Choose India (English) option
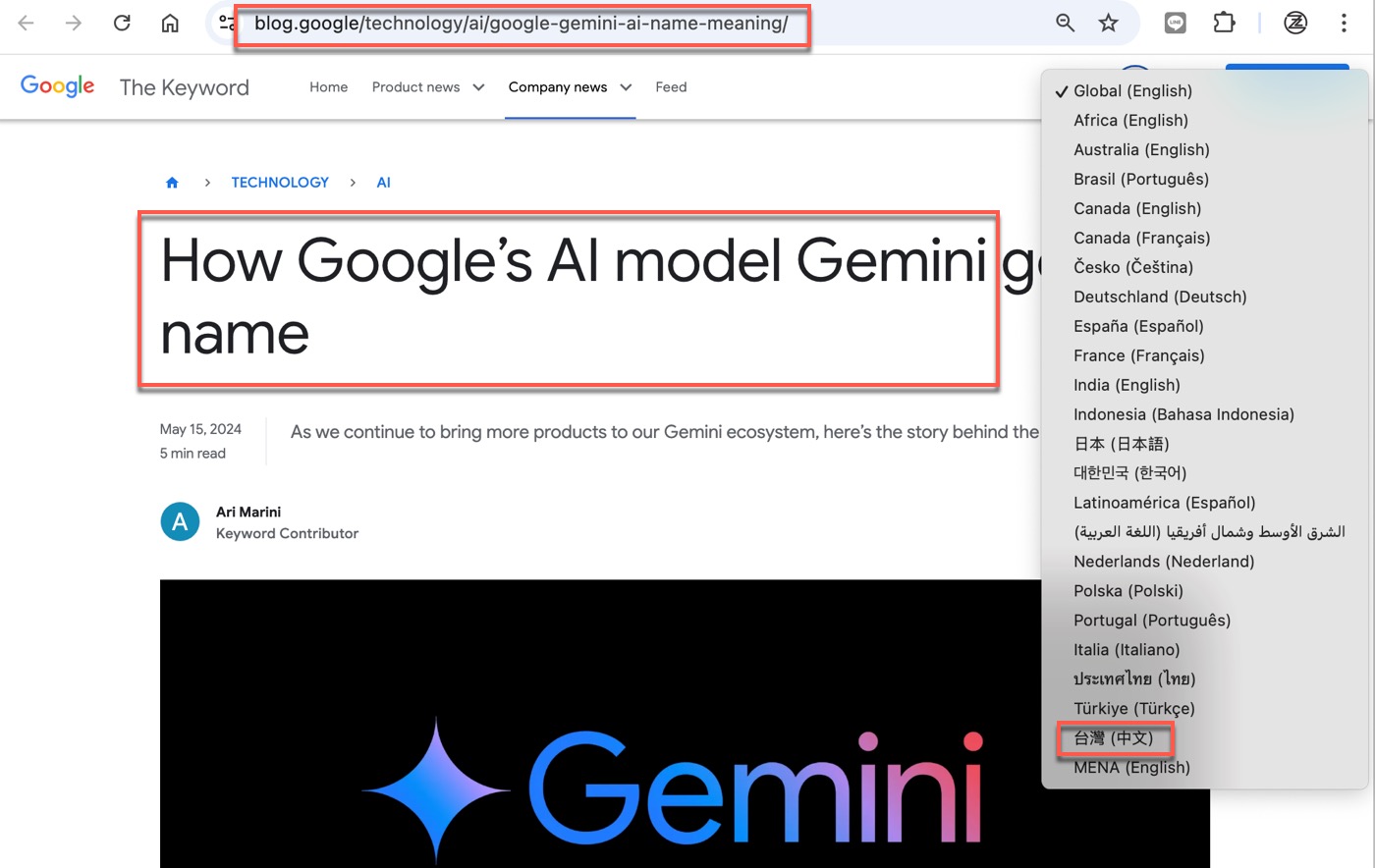The height and width of the screenshot is (868, 1375). pos(1204,385)
